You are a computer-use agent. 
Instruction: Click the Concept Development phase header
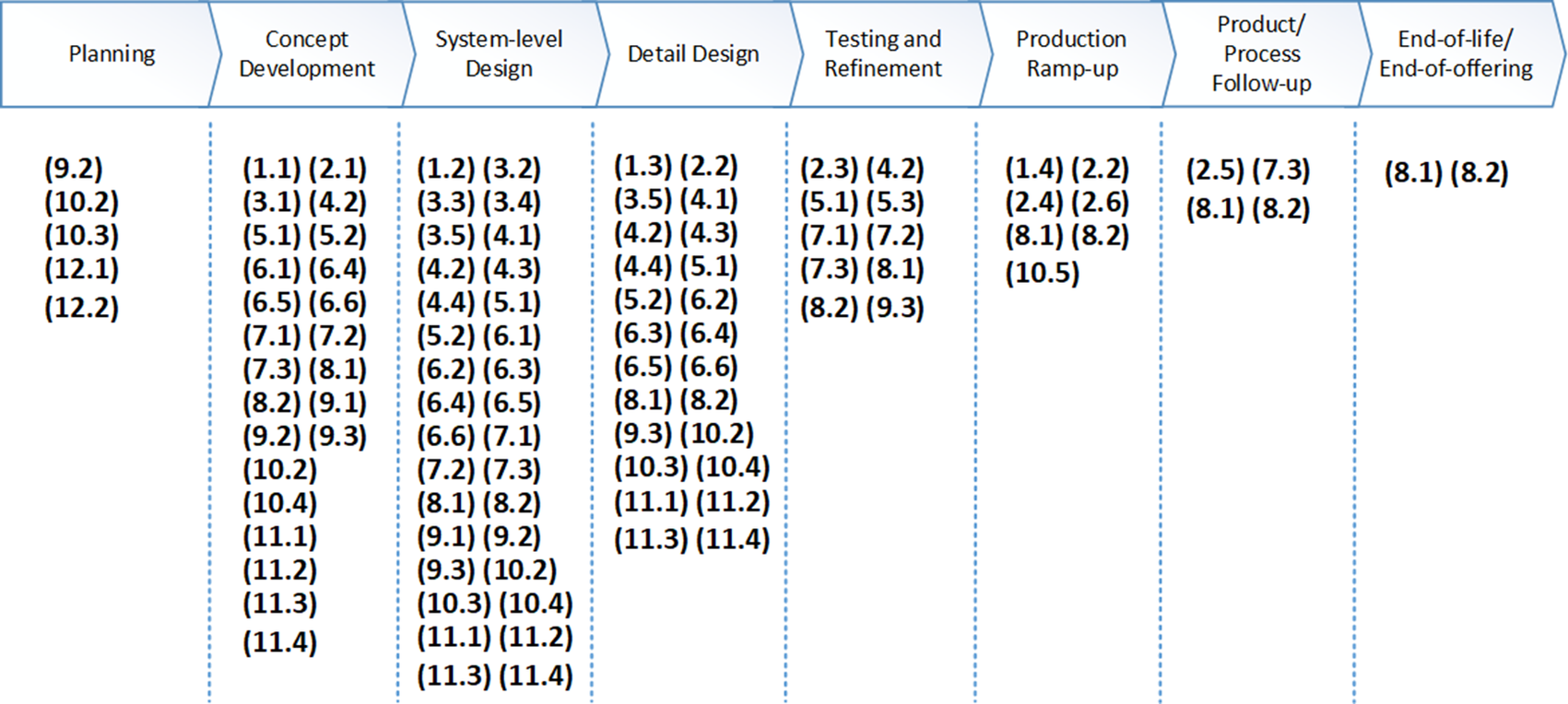point(307,54)
